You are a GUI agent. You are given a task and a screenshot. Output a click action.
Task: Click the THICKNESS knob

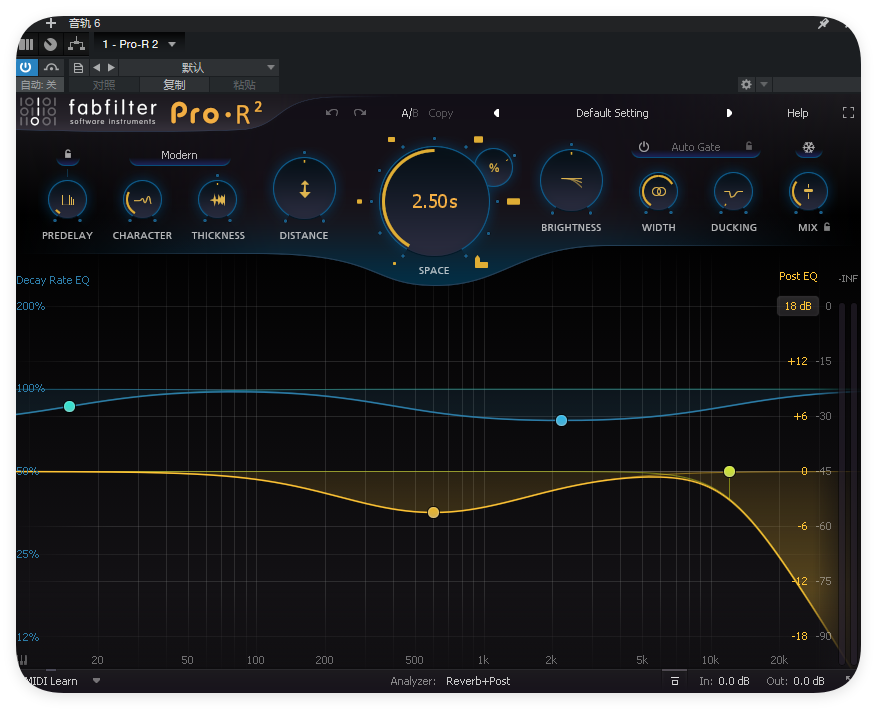point(218,200)
